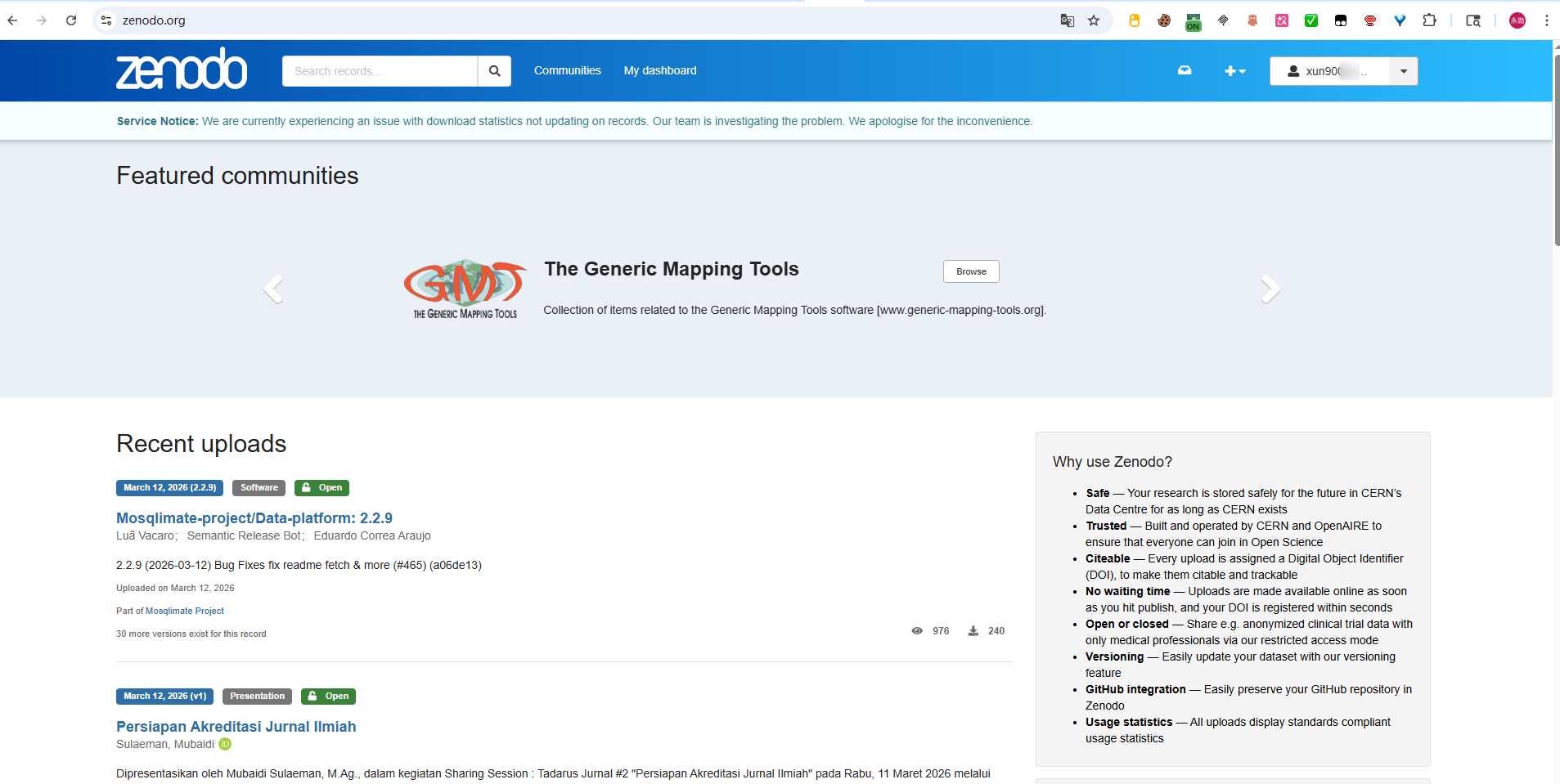Bookmark this page with the star icon

point(1094,20)
